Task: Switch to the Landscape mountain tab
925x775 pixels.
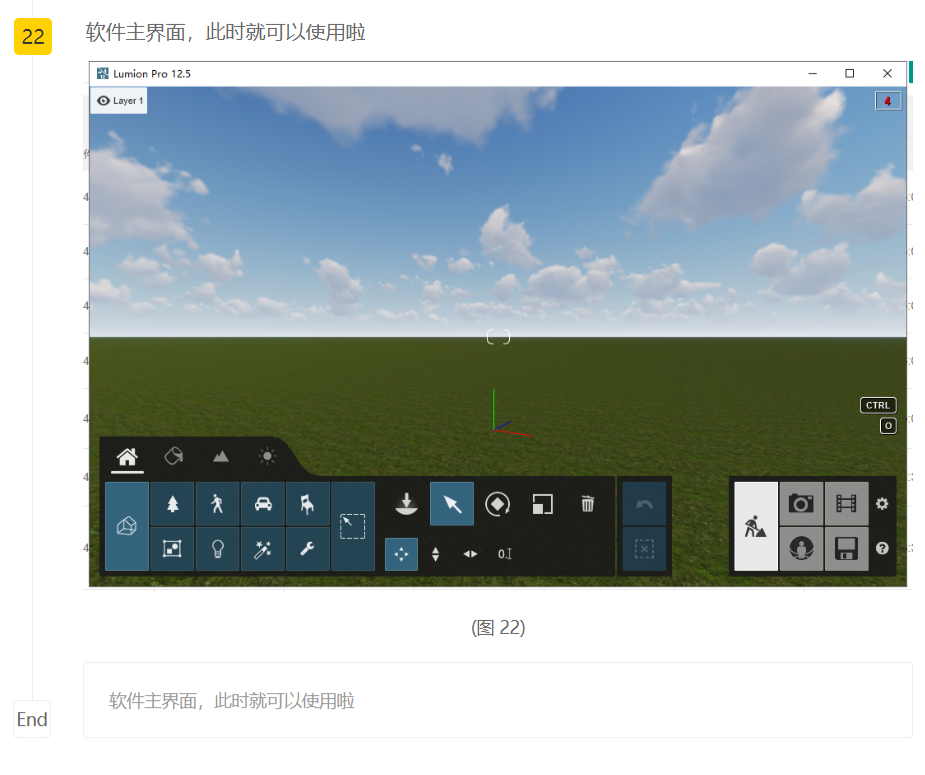Action: (x=220, y=456)
